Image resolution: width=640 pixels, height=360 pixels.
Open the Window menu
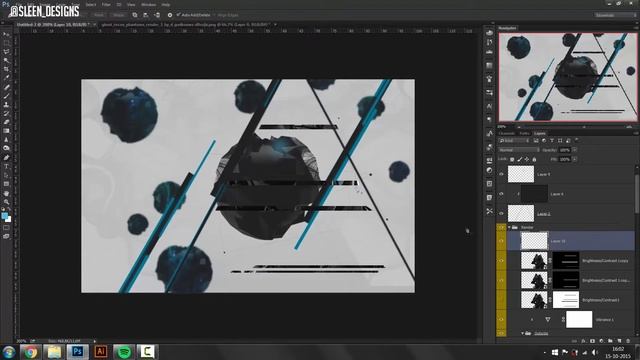149,4
